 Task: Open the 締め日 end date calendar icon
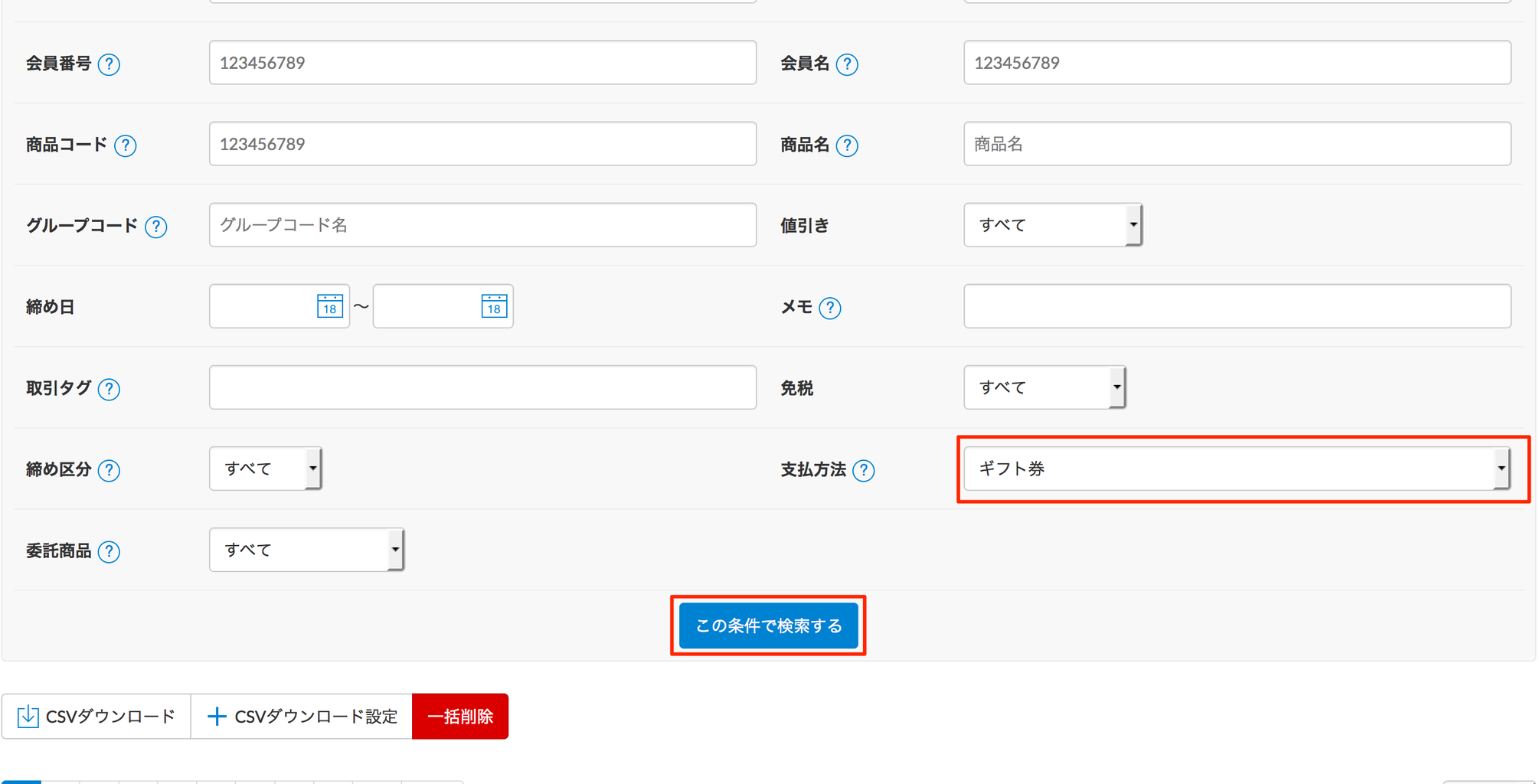(x=494, y=306)
